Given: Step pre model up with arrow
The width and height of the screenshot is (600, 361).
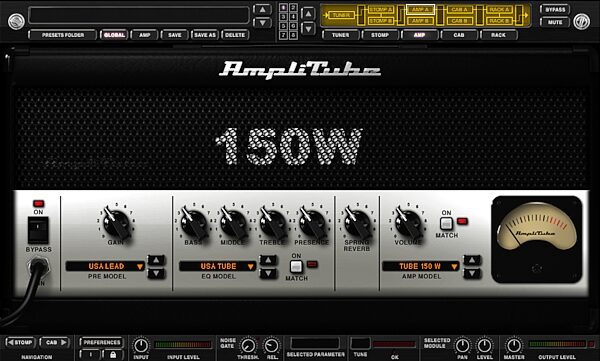Looking at the screenshot, I should (x=156, y=260).
